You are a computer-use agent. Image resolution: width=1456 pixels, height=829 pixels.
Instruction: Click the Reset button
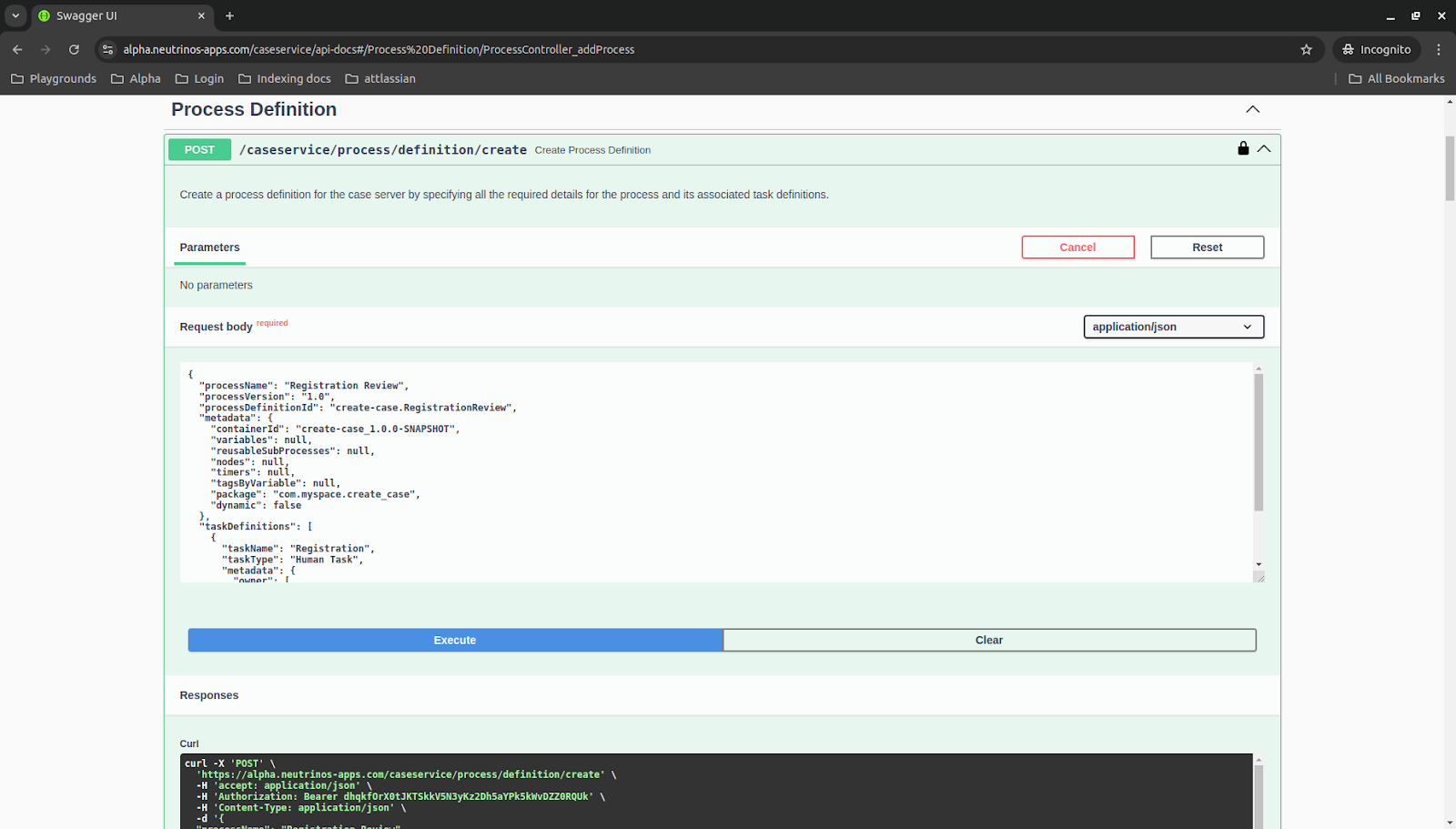click(x=1208, y=248)
